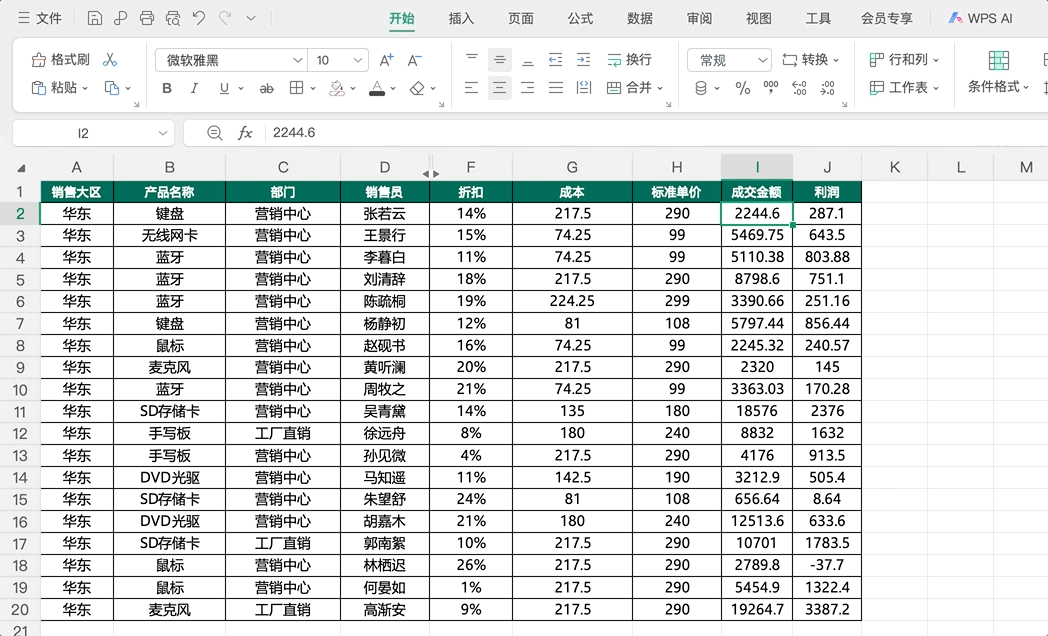Click the Clear eraser icon

(417, 88)
